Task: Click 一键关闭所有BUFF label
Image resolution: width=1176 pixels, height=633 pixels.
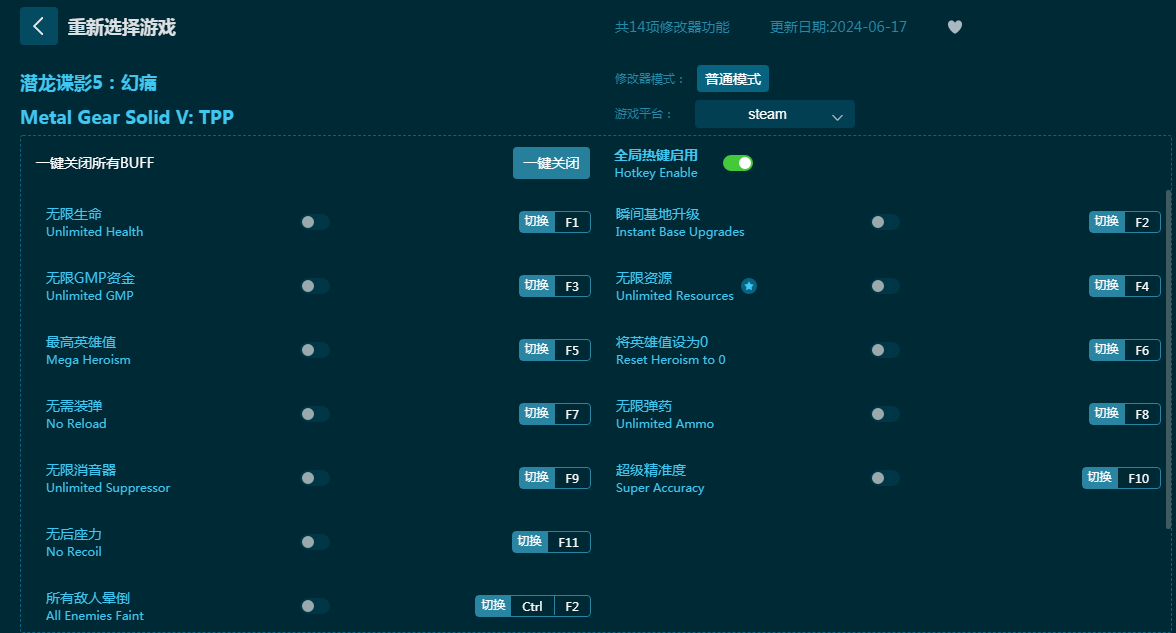Action: [94, 163]
